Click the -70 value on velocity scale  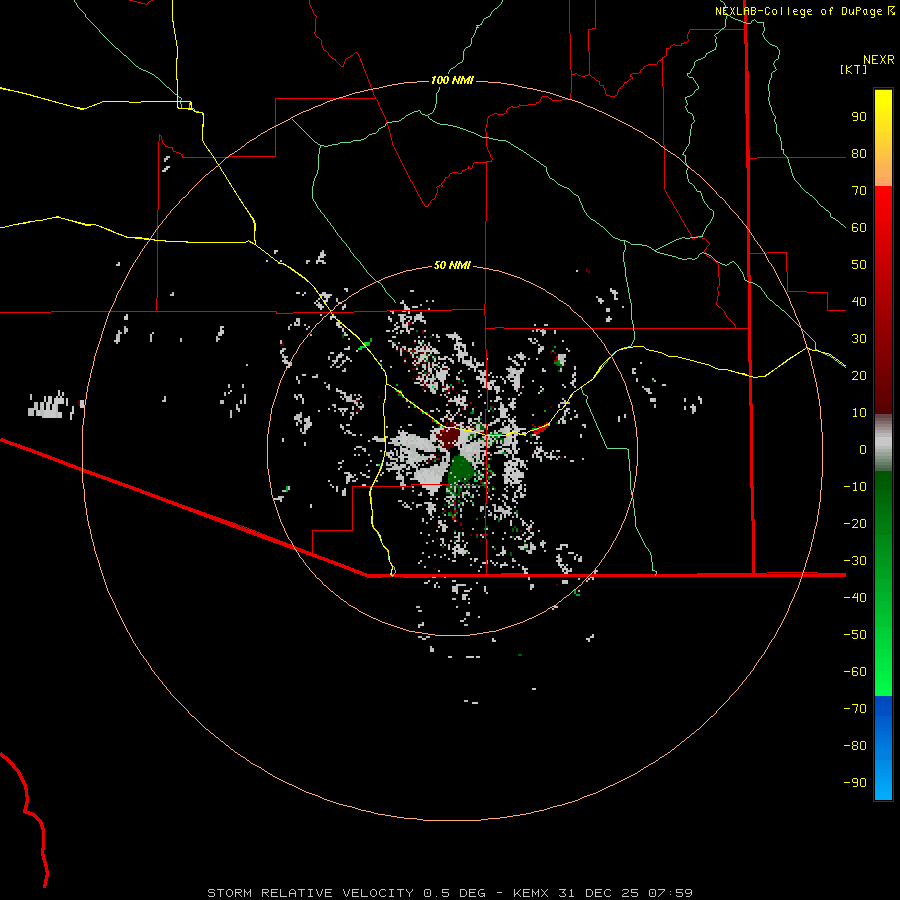855,708
